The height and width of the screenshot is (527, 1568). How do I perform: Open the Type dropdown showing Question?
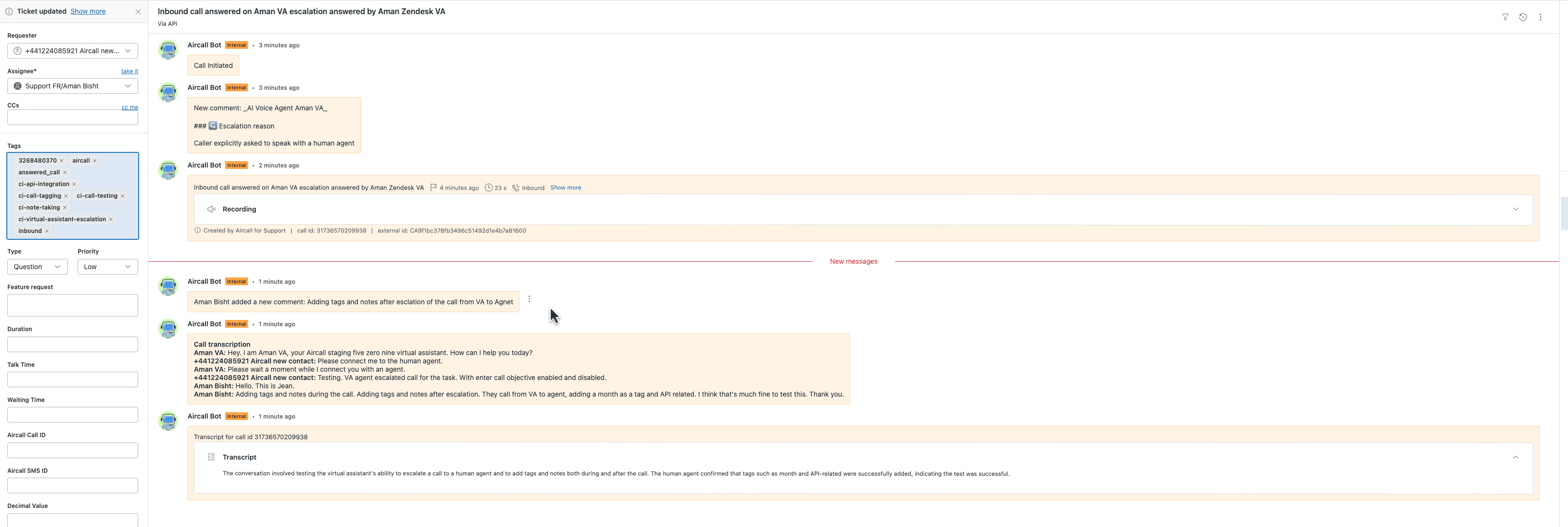[37, 267]
